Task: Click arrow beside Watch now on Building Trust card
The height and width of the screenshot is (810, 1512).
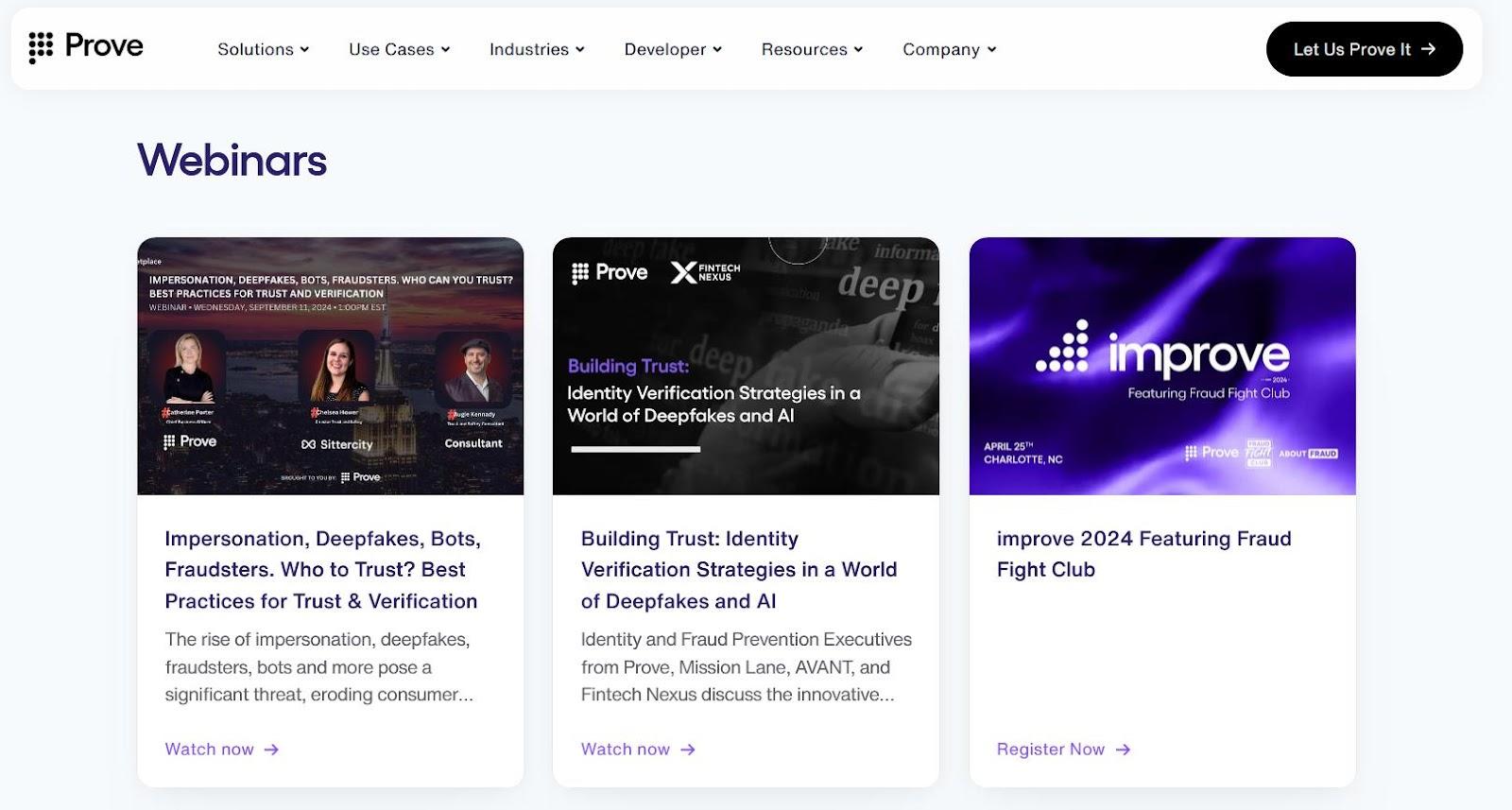Action: click(x=688, y=750)
